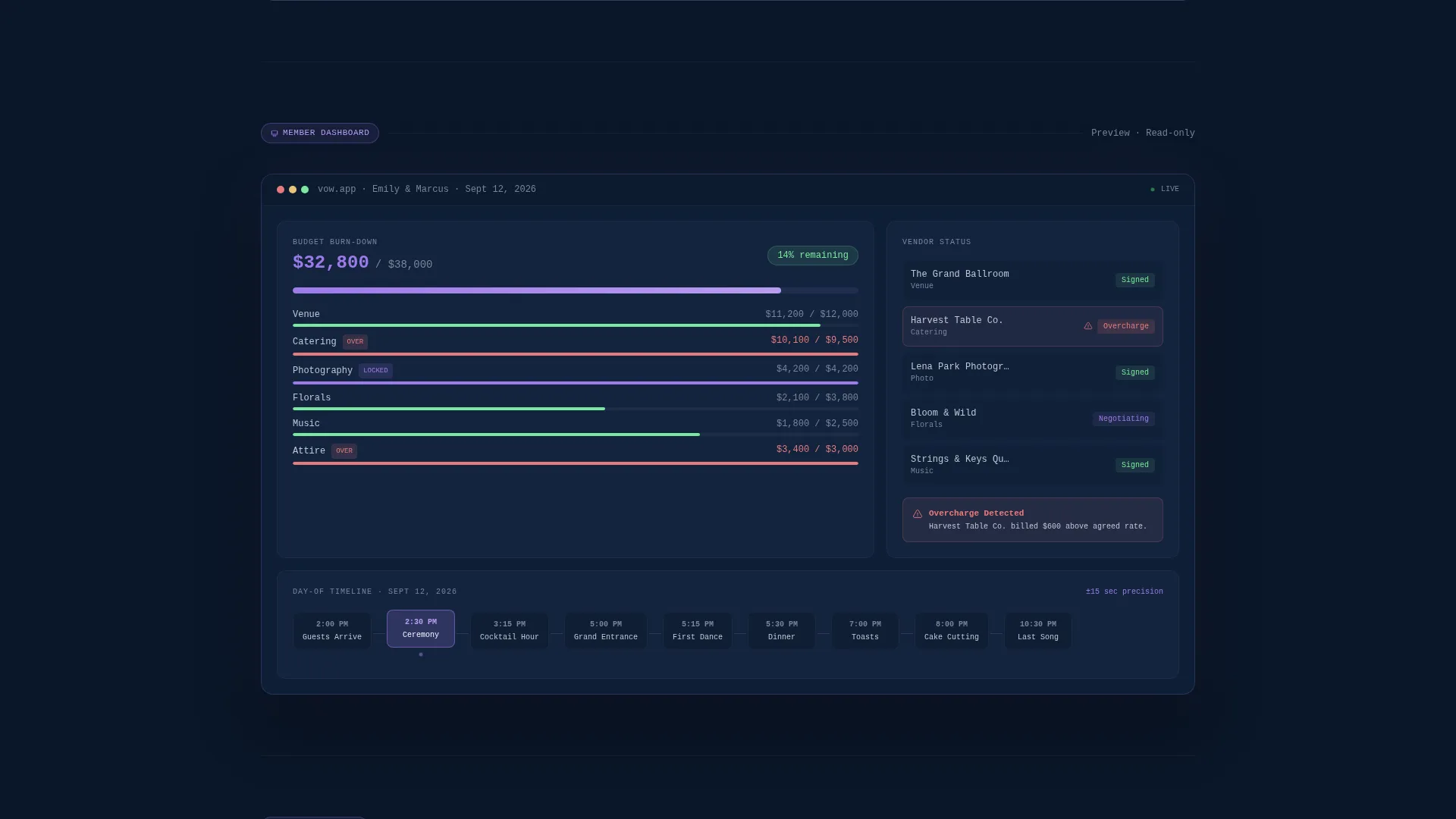Click the Music category label
1456x819 pixels.
tap(306, 424)
